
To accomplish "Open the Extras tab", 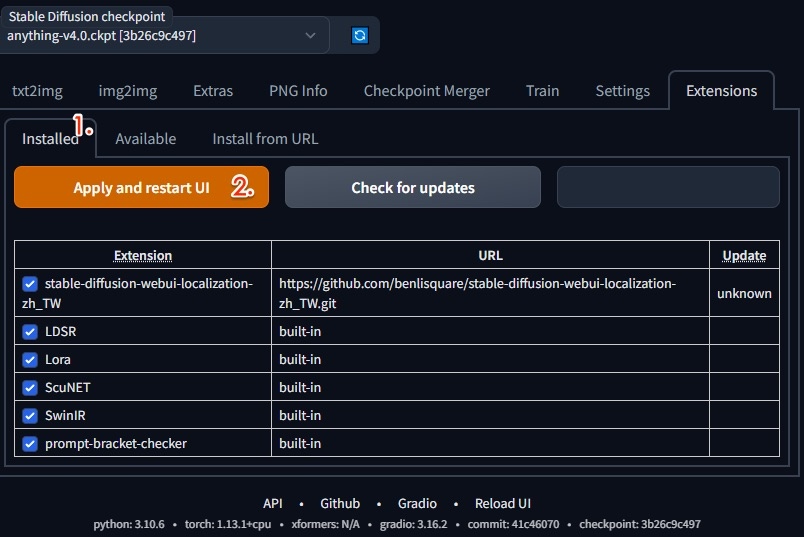I will click(213, 91).
